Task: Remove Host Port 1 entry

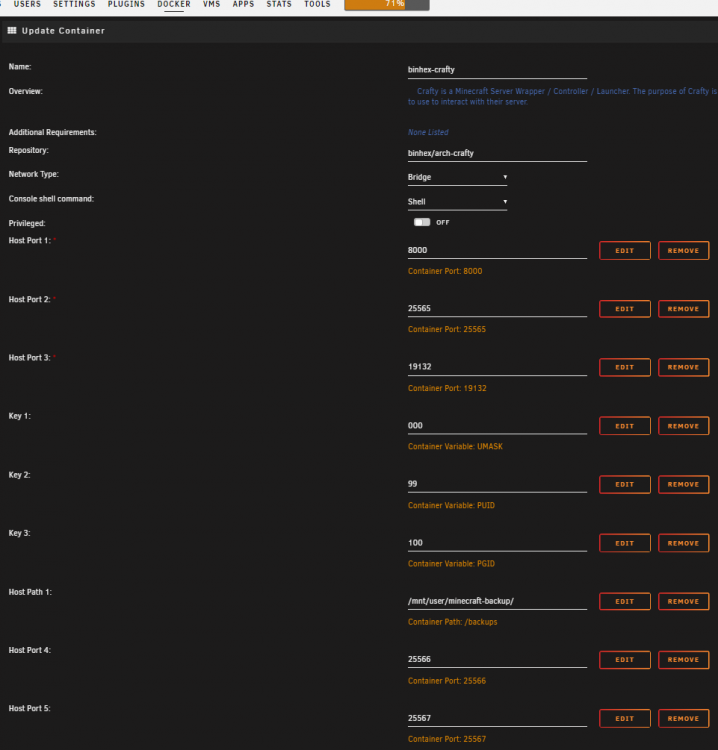Action: pos(684,251)
